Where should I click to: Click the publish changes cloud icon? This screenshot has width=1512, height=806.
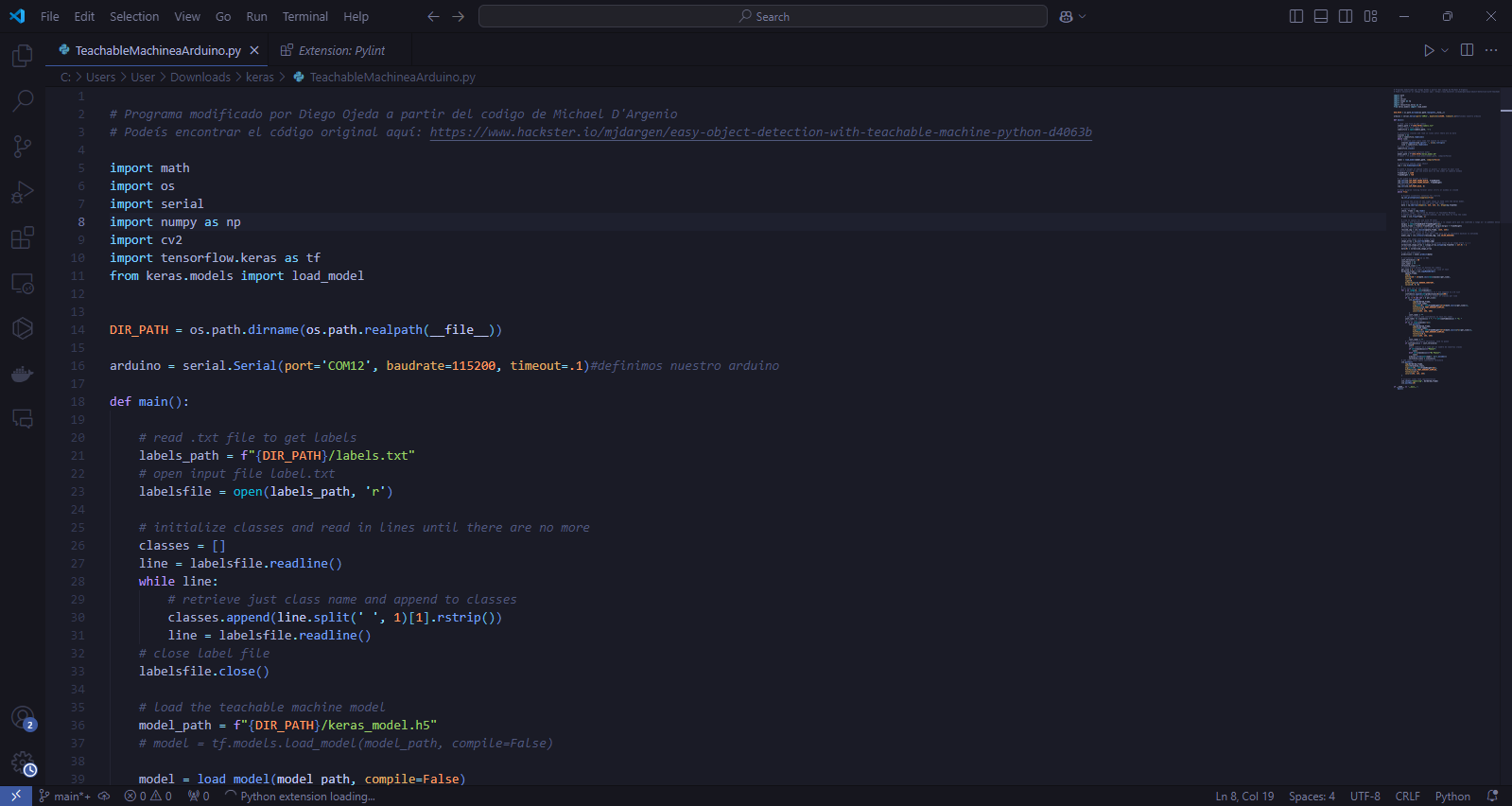coord(104,796)
